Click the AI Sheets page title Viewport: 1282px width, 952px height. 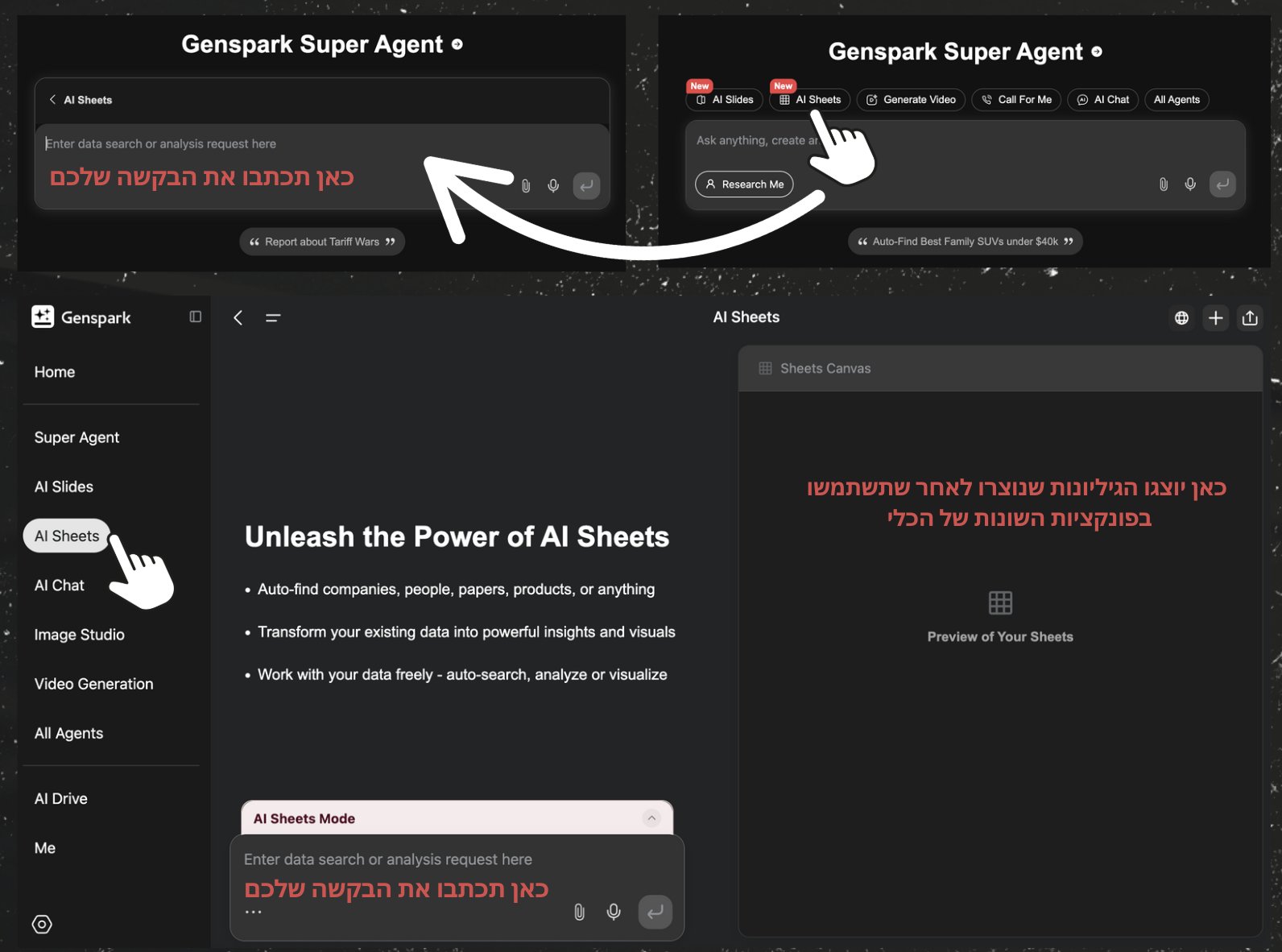point(746,317)
